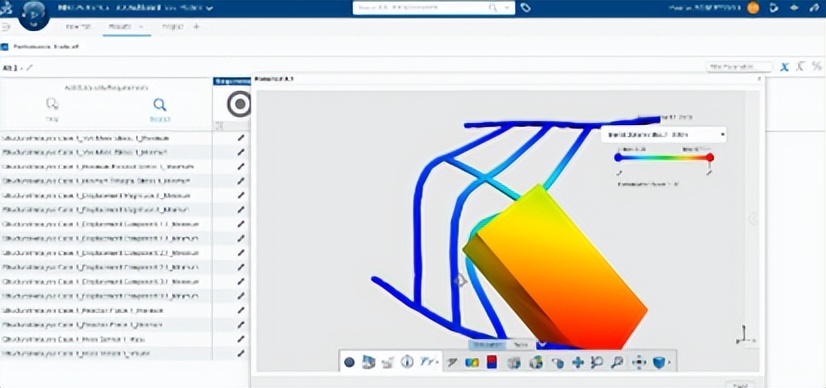Click the Performance Trade-off widget title

pos(46,47)
